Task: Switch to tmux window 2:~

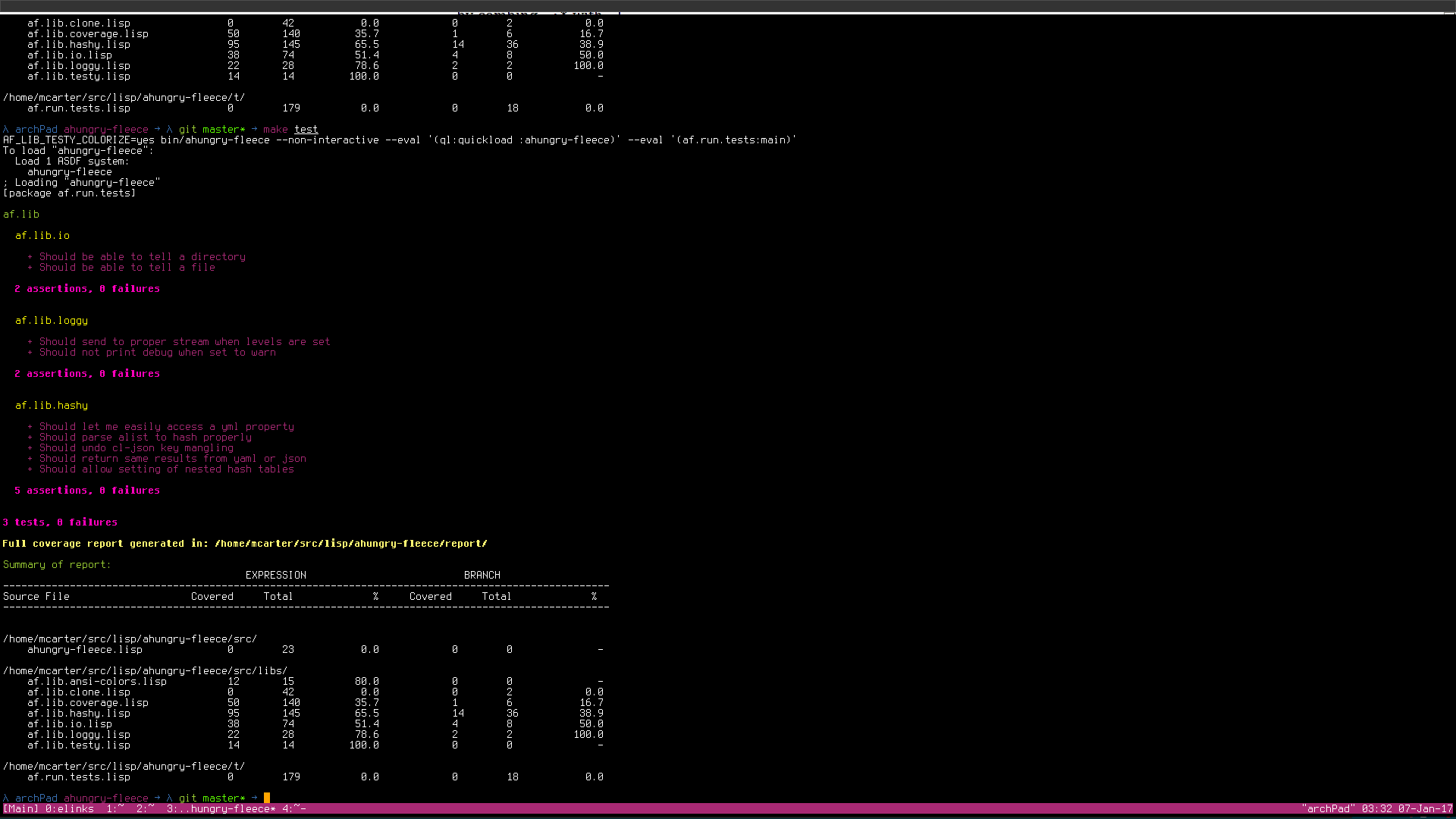Action: coord(145,809)
